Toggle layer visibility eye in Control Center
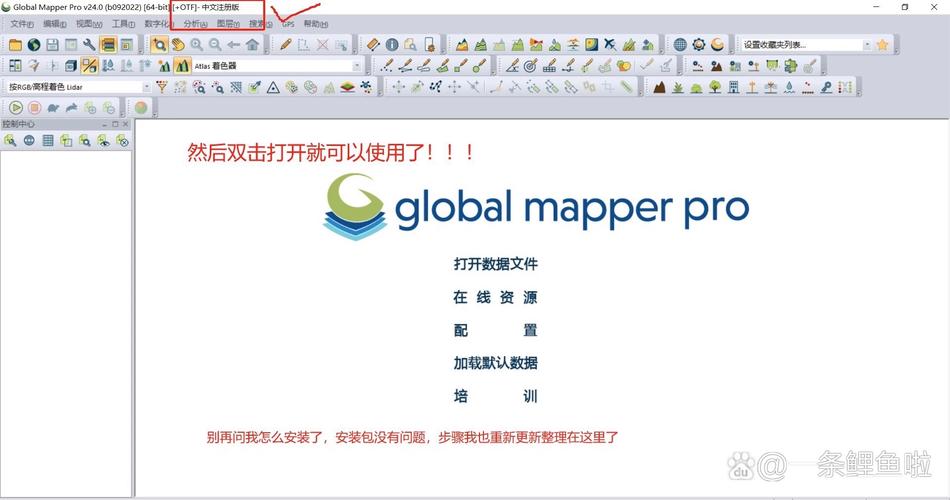Image resolution: width=950 pixels, height=500 pixels. [104, 141]
